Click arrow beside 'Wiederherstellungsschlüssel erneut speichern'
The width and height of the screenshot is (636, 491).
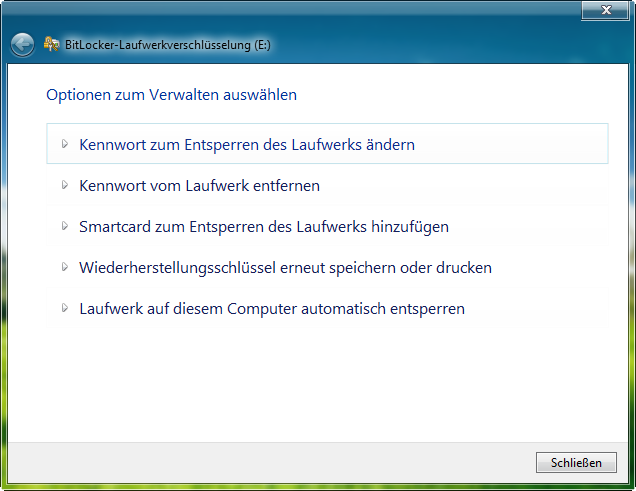(x=65, y=267)
